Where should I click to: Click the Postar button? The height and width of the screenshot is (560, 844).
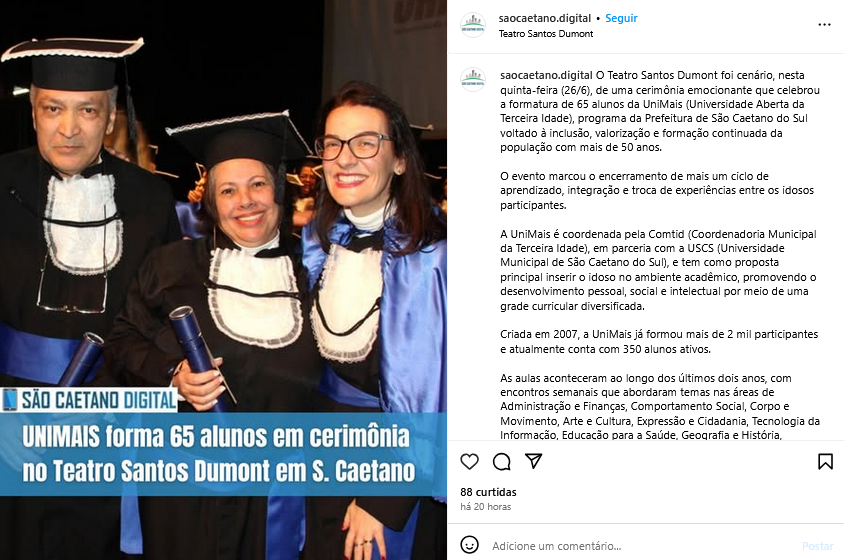click(817, 546)
